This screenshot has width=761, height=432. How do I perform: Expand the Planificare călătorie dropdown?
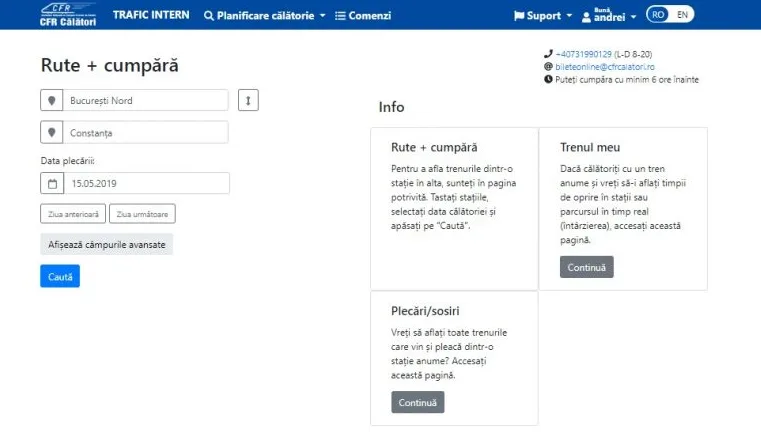click(265, 16)
